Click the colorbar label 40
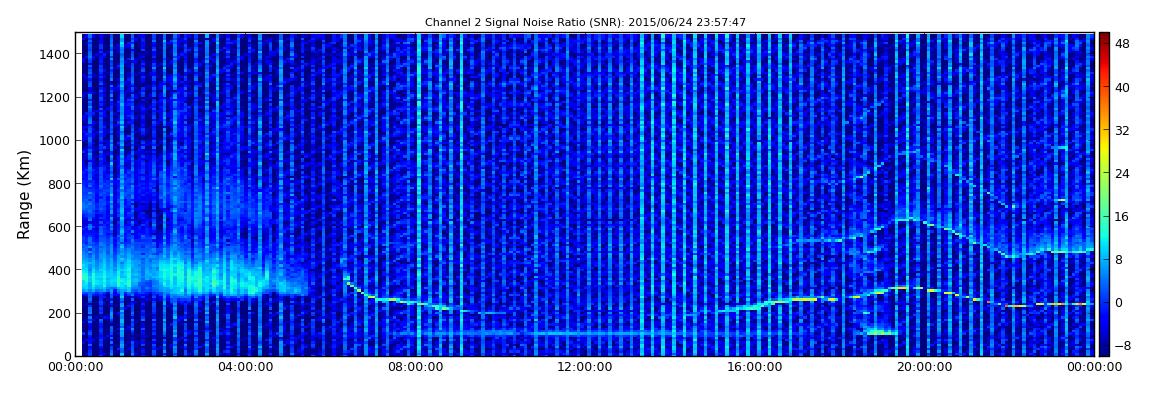 [1122, 87]
